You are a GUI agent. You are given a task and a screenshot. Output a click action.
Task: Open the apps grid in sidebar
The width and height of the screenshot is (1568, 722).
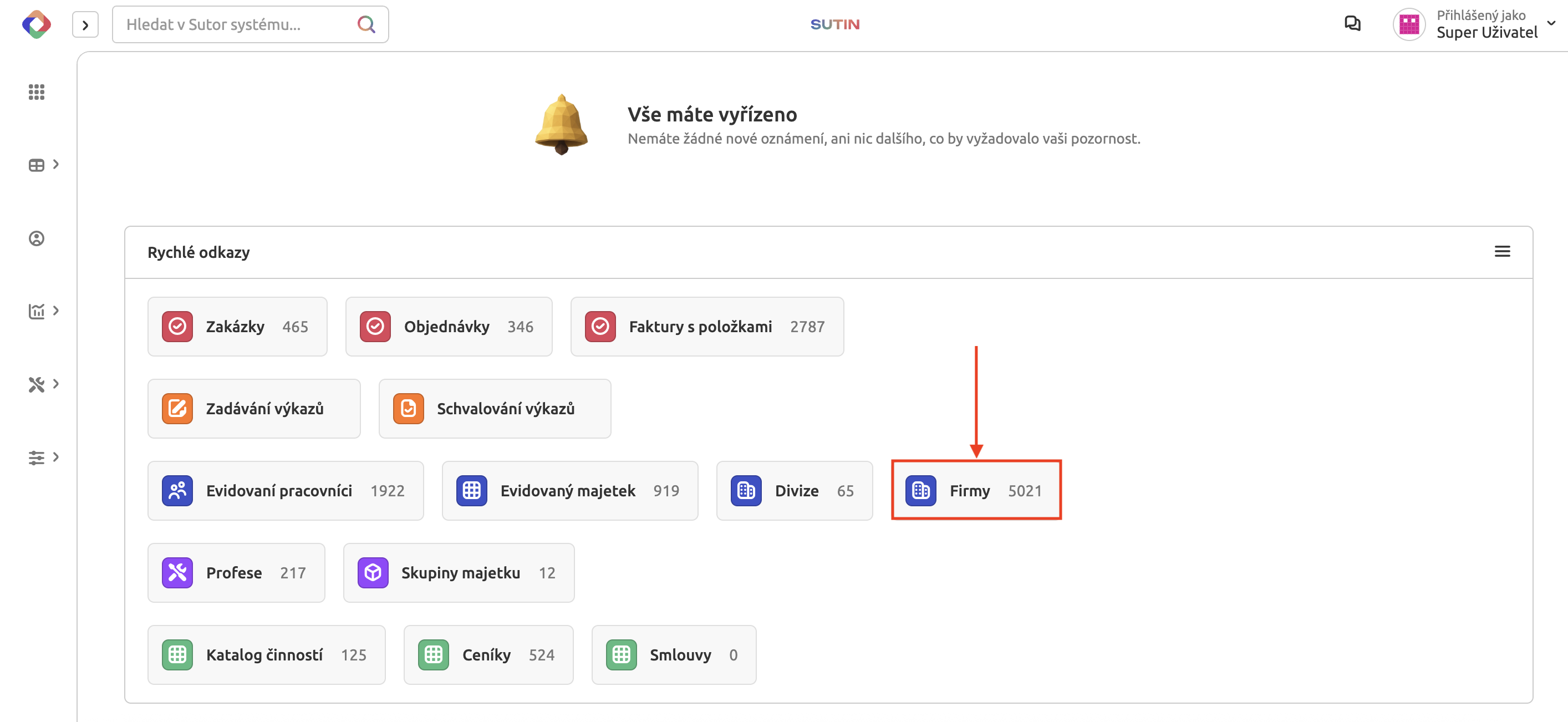click(37, 92)
